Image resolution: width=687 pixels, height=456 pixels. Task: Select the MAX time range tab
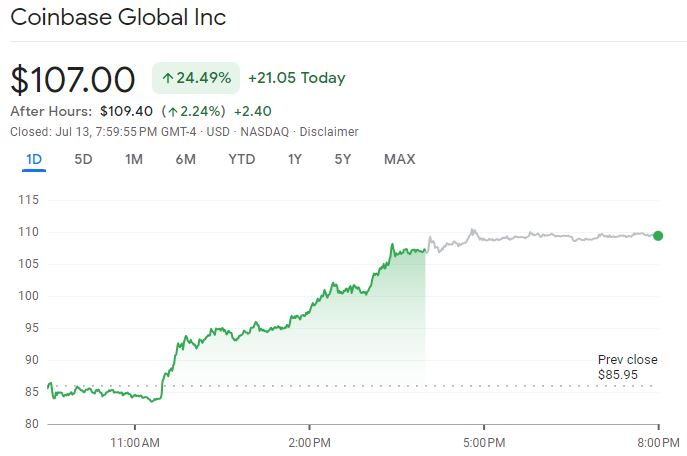click(x=399, y=159)
